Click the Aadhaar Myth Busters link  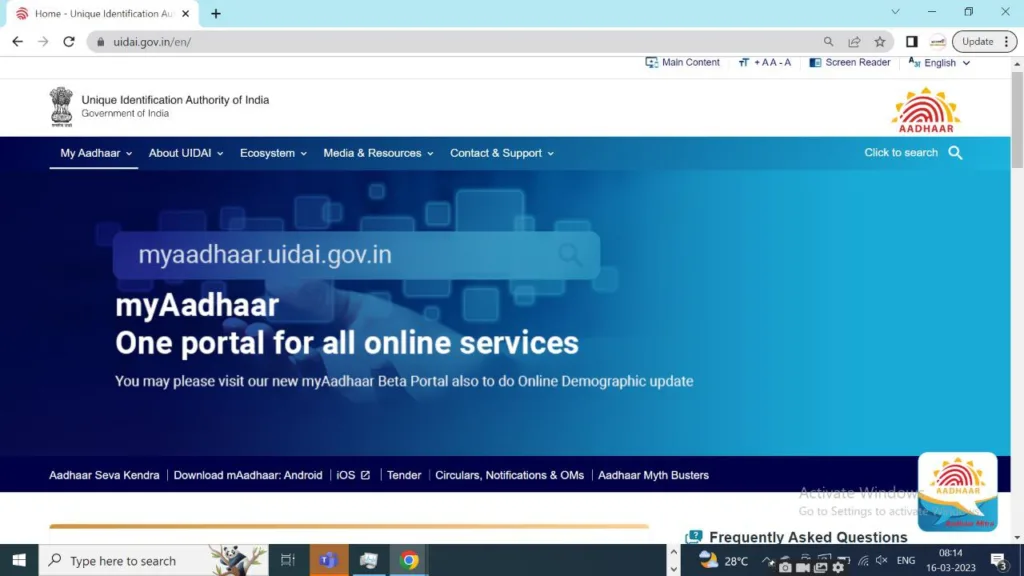[653, 475]
